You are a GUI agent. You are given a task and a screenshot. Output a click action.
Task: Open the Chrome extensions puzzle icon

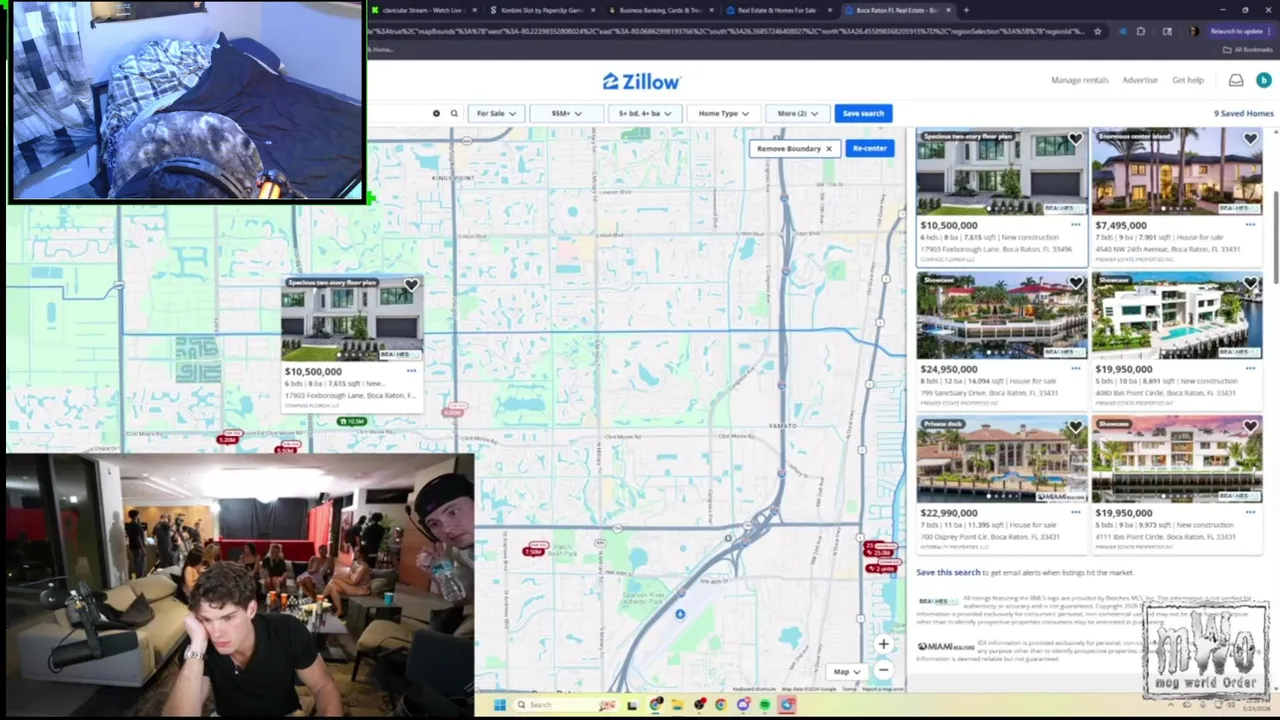(1141, 31)
